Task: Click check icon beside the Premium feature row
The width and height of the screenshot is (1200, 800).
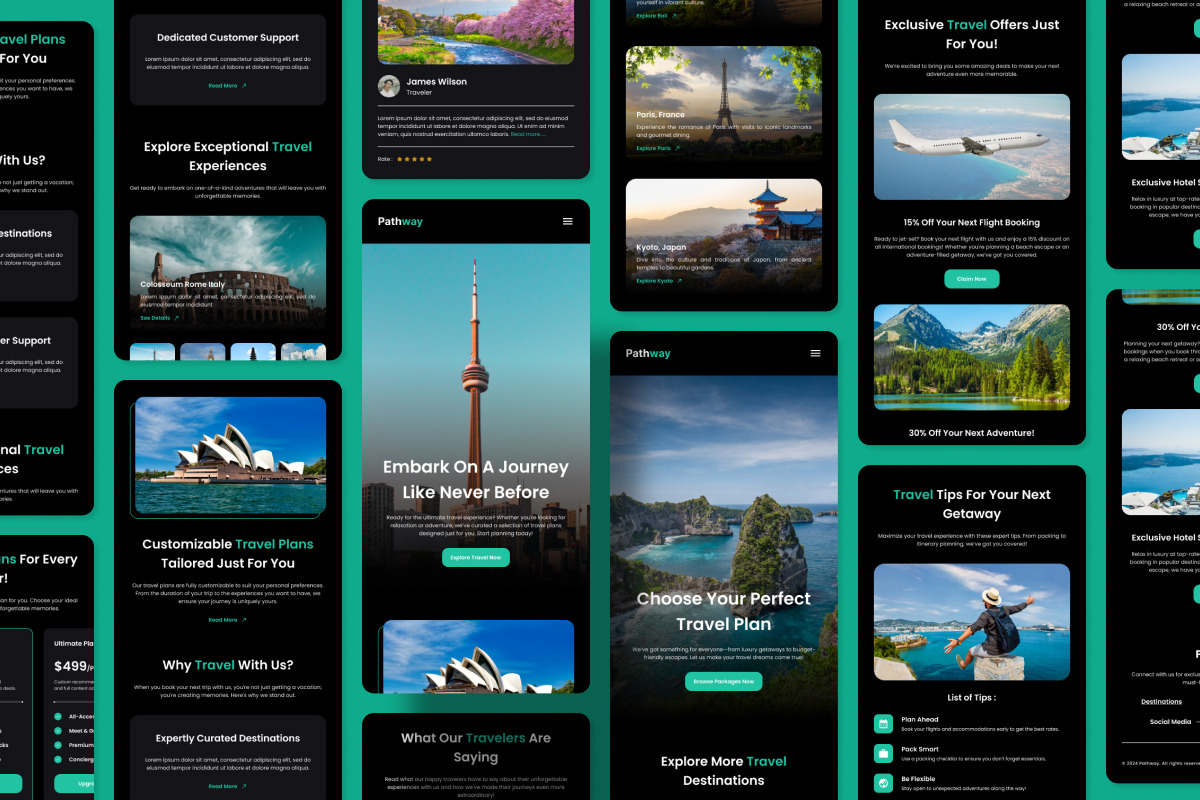Action: tap(59, 745)
